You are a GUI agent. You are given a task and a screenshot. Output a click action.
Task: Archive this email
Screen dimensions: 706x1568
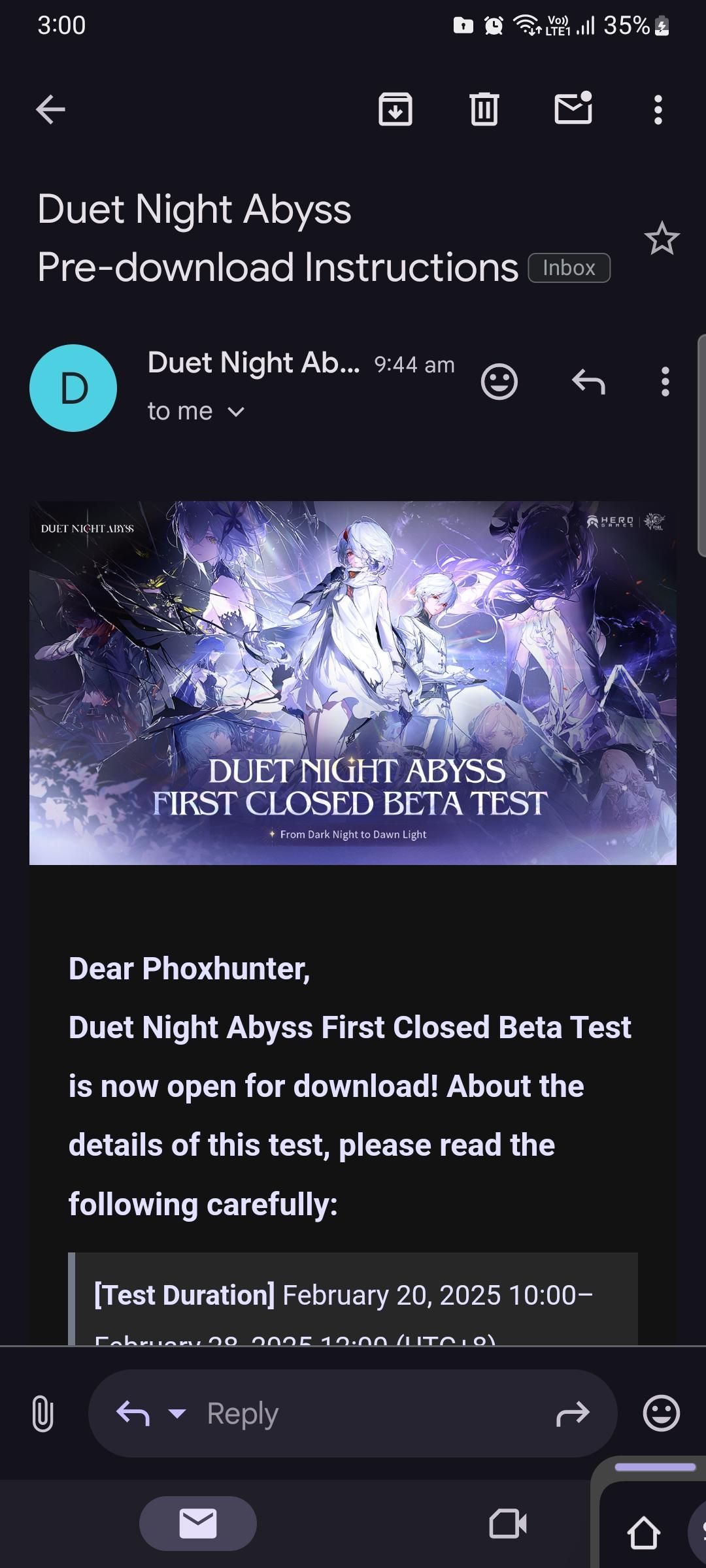(395, 109)
